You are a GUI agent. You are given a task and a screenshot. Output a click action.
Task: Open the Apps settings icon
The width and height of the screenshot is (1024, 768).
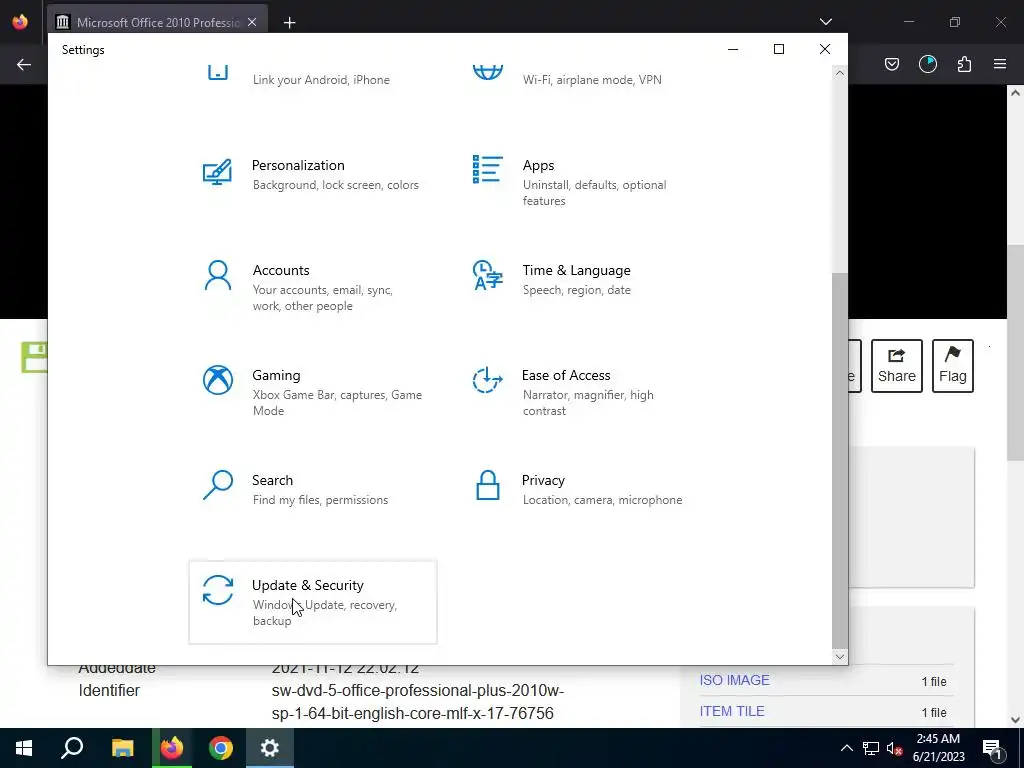pyautogui.click(x=487, y=170)
